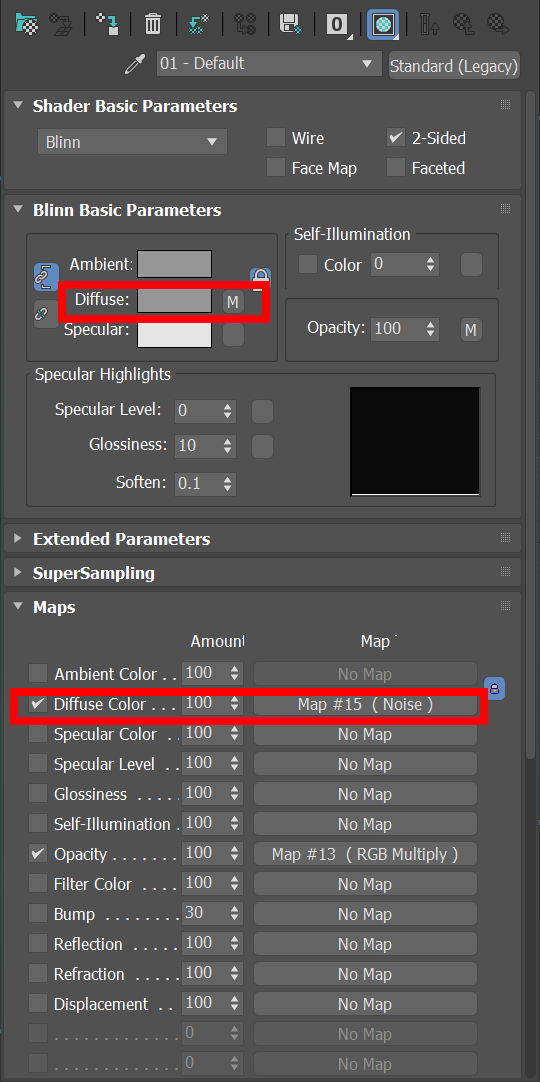Toggle the Show End Result icon
Viewport: 540px width, 1082px height.
pos(429,24)
